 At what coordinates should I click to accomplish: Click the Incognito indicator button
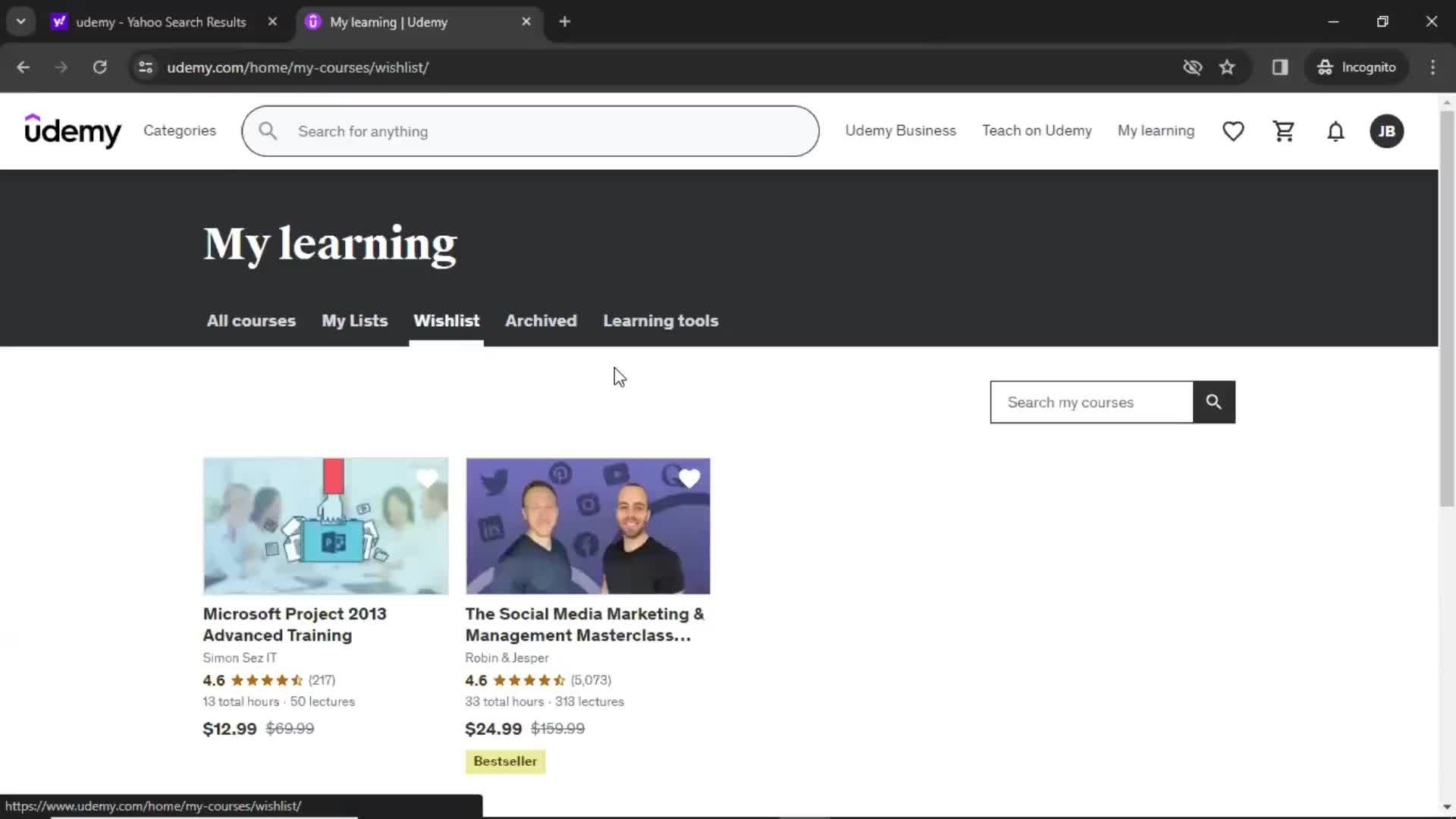point(1356,67)
